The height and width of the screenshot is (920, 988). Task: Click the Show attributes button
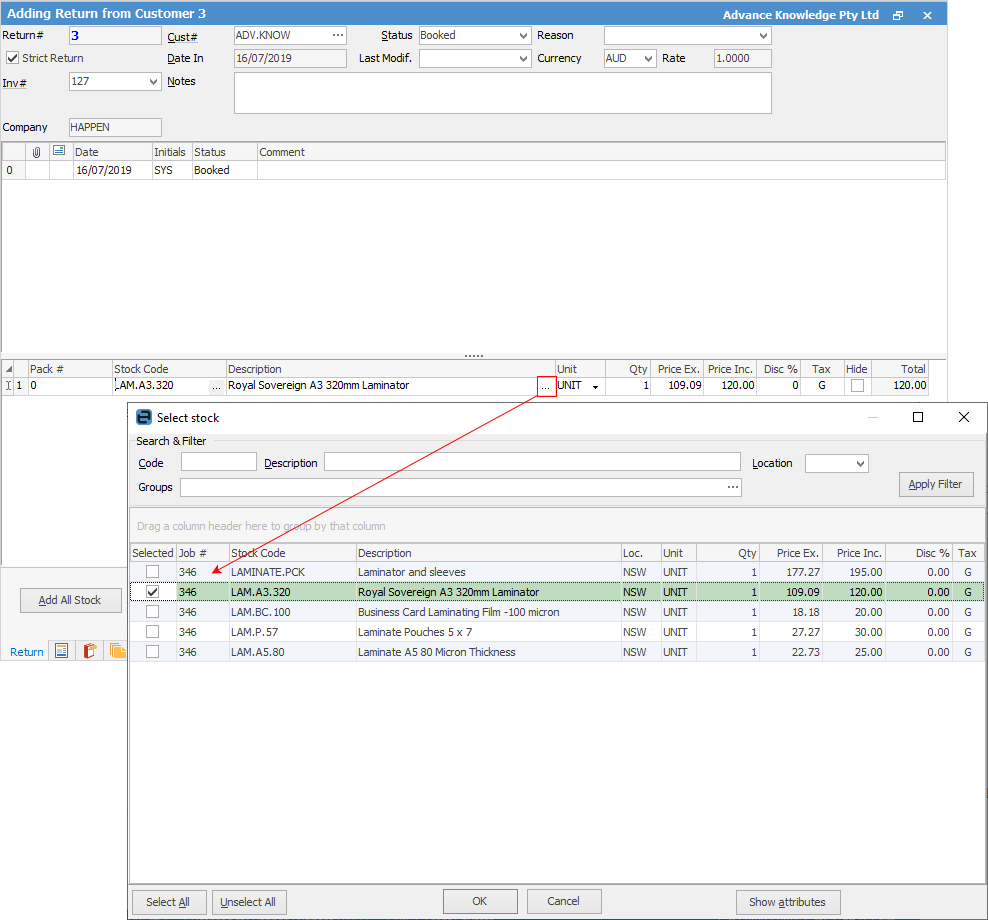787,902
